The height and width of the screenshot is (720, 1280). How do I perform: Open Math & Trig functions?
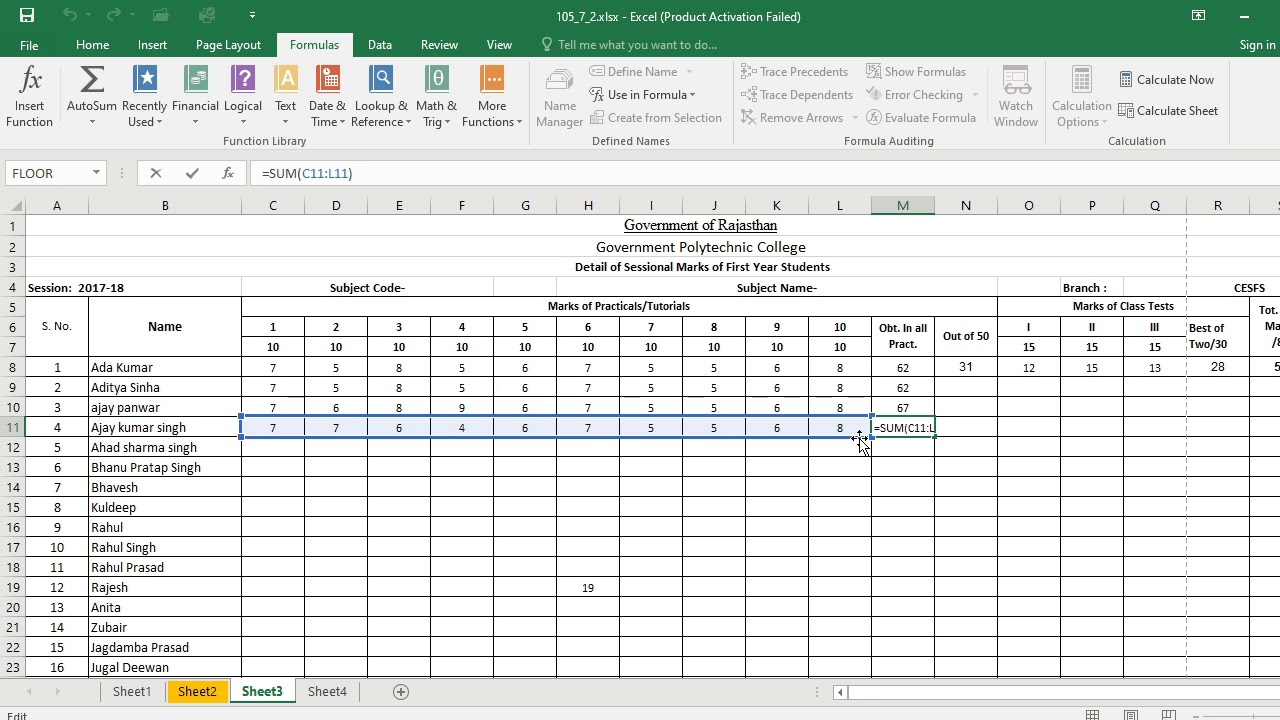click(x=436, y=97)
